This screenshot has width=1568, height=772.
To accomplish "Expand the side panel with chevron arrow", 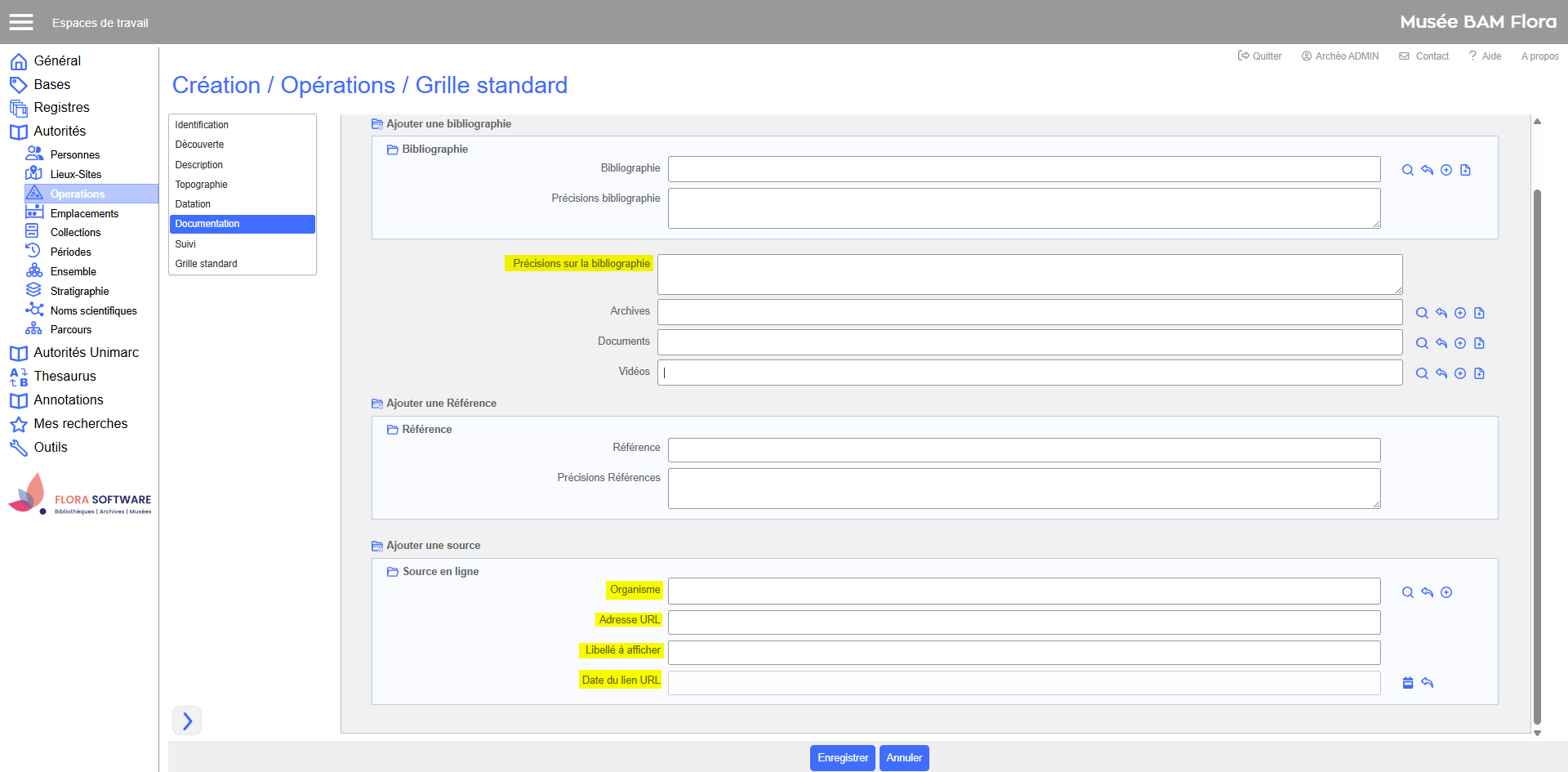I will click(x=187, y=721).
